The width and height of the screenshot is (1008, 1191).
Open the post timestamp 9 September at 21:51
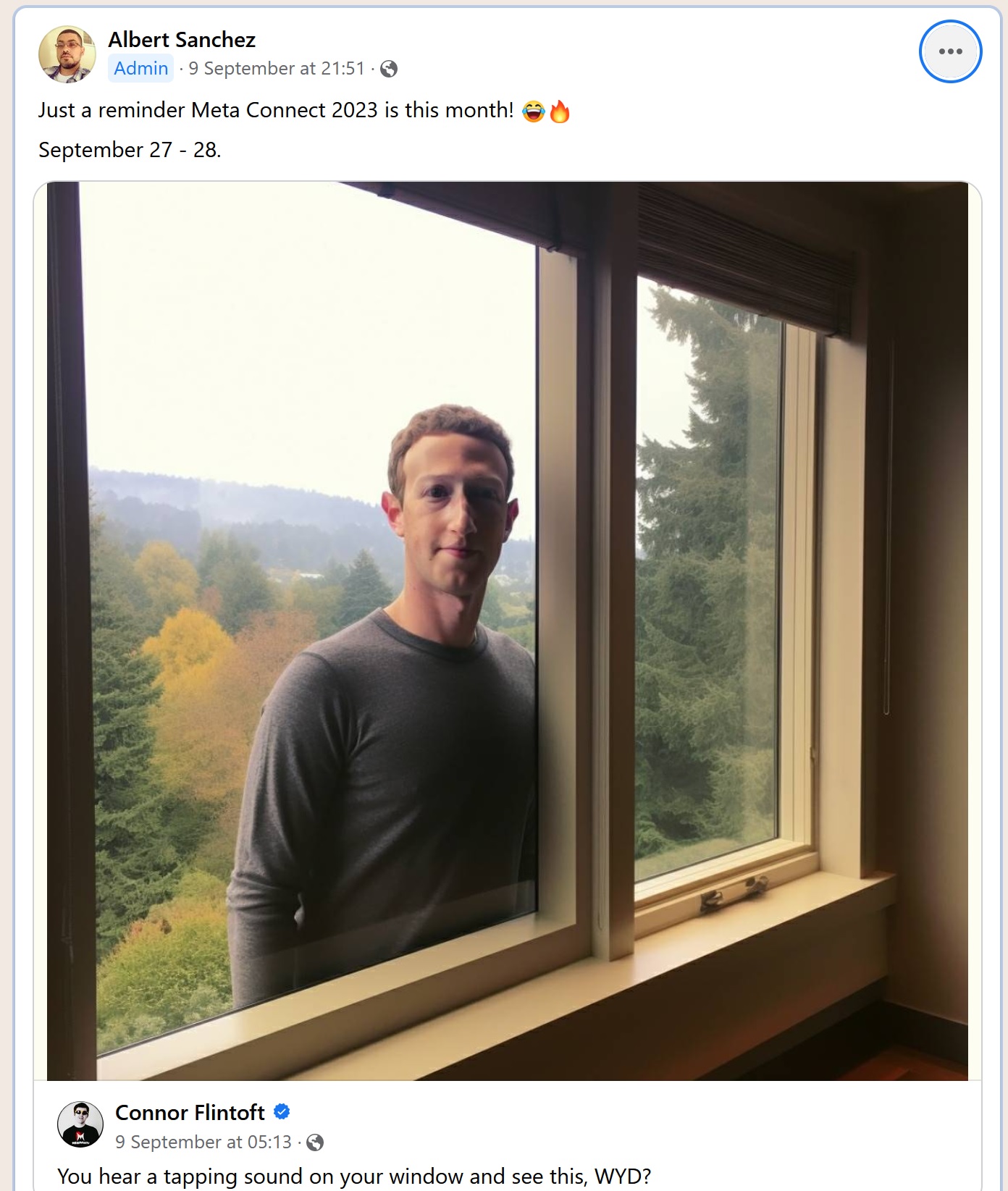click(x=277, y=69)
